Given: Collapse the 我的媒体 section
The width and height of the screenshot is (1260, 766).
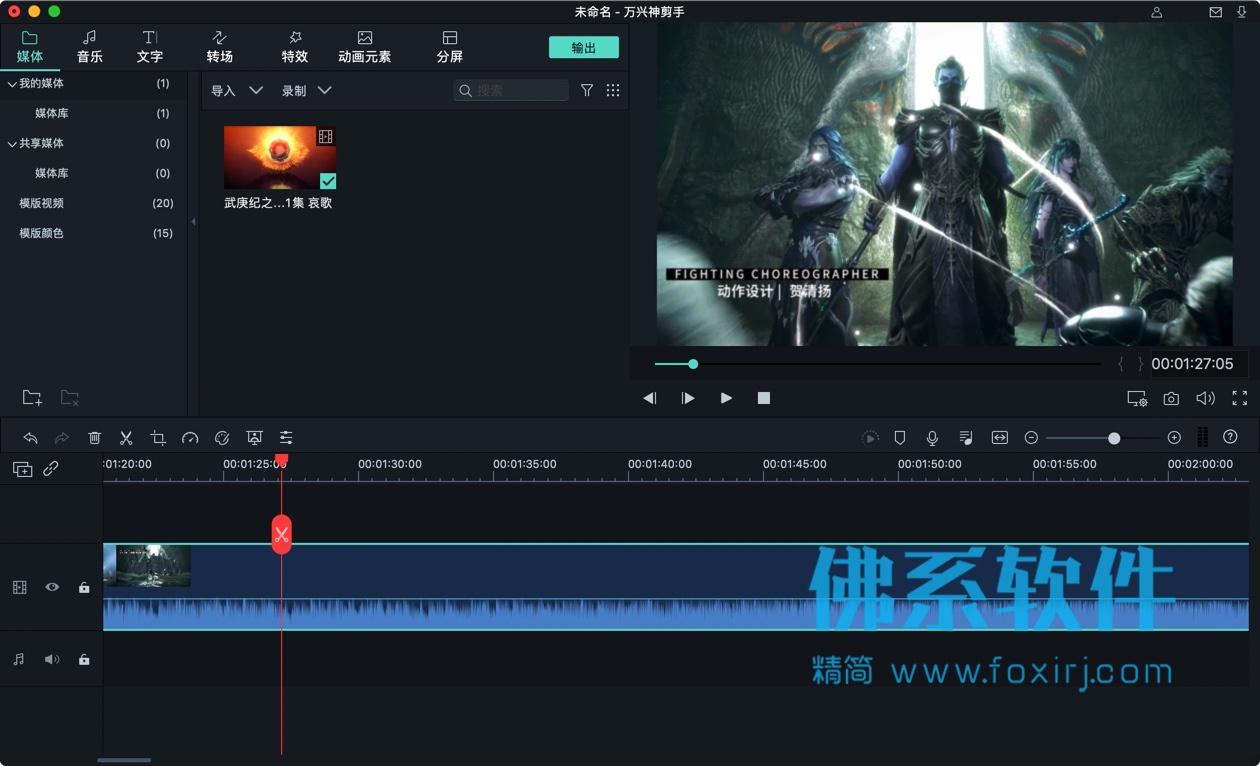Looking at the screenshot, I should tap(12, 84).
